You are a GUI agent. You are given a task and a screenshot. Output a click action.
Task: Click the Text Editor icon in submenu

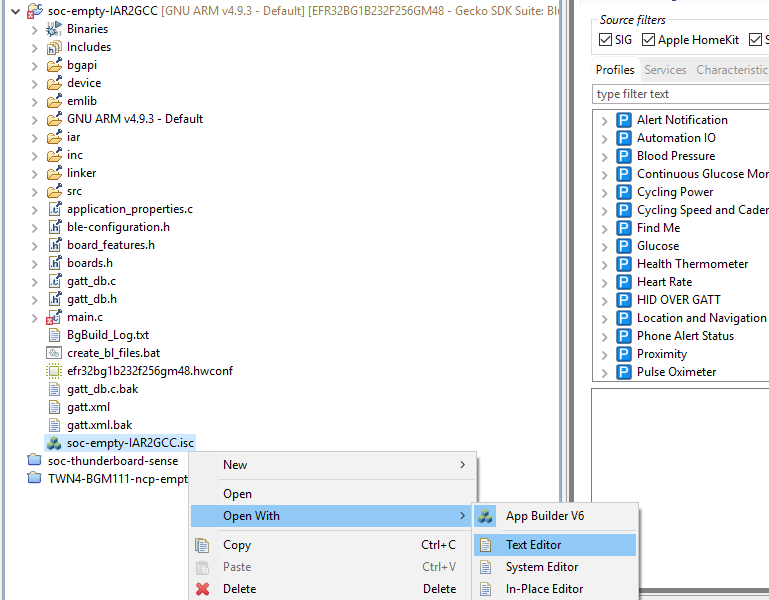point(486,545)
